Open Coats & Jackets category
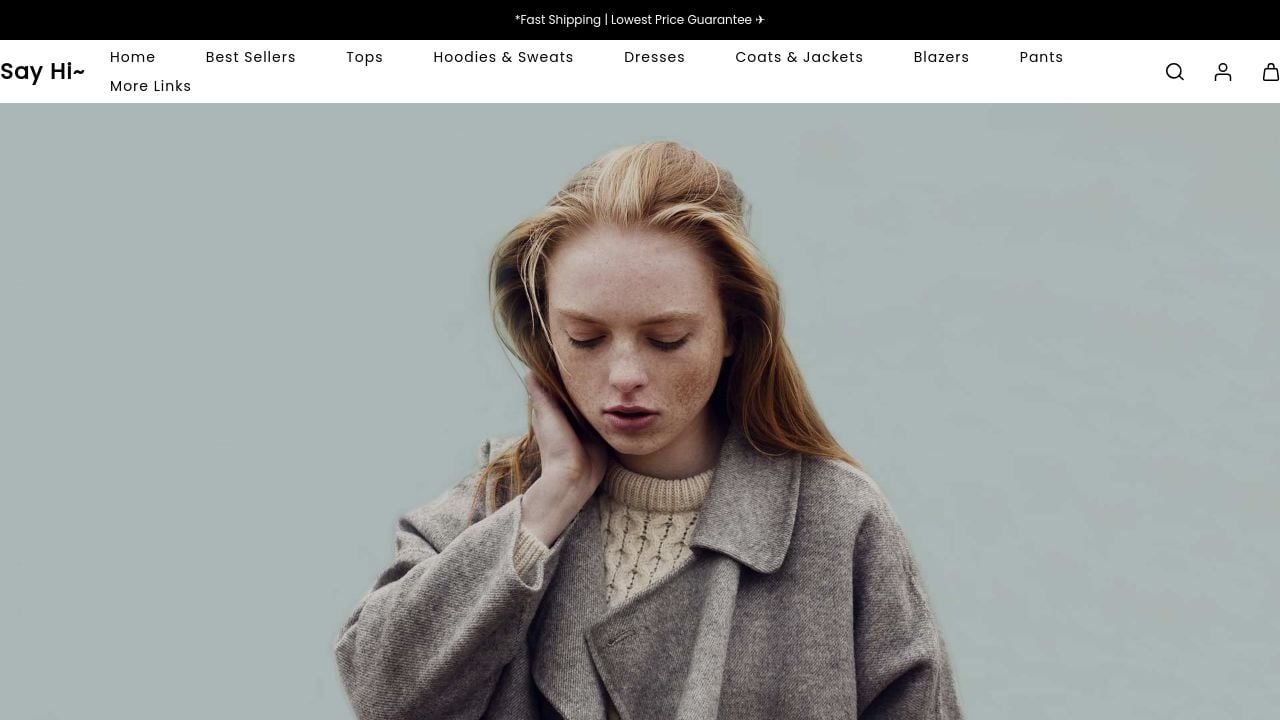This screenshot has height=720, width=1280. point(799,57)
